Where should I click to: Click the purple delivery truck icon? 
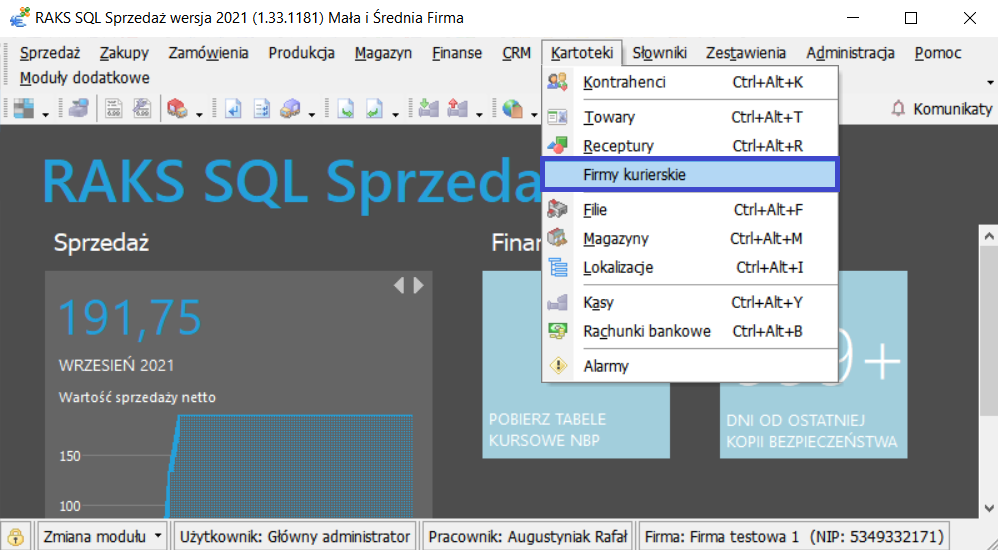[x=290, y=109]
